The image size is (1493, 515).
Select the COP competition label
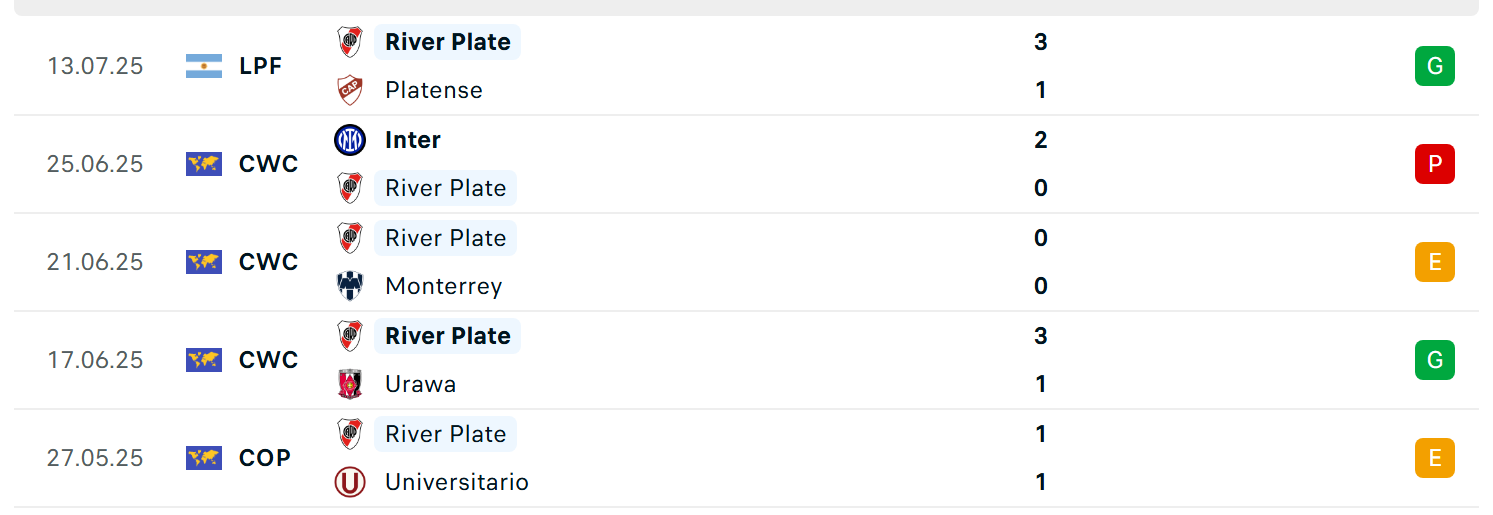pyautogui.click(x=265, y=458)
